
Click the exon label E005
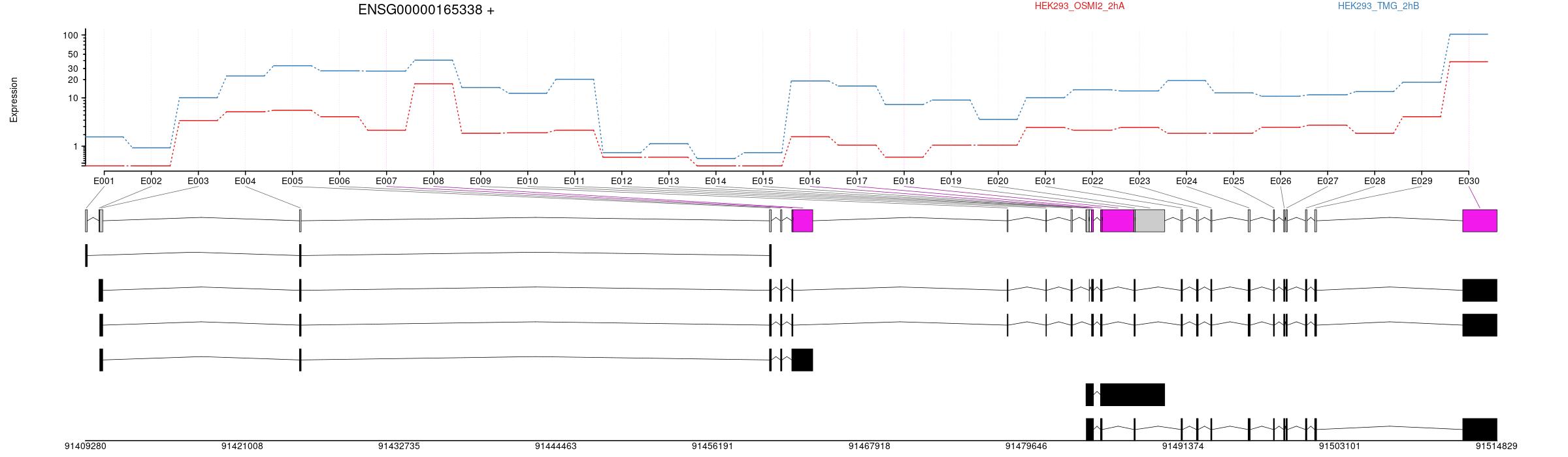[x=292, y=181]
